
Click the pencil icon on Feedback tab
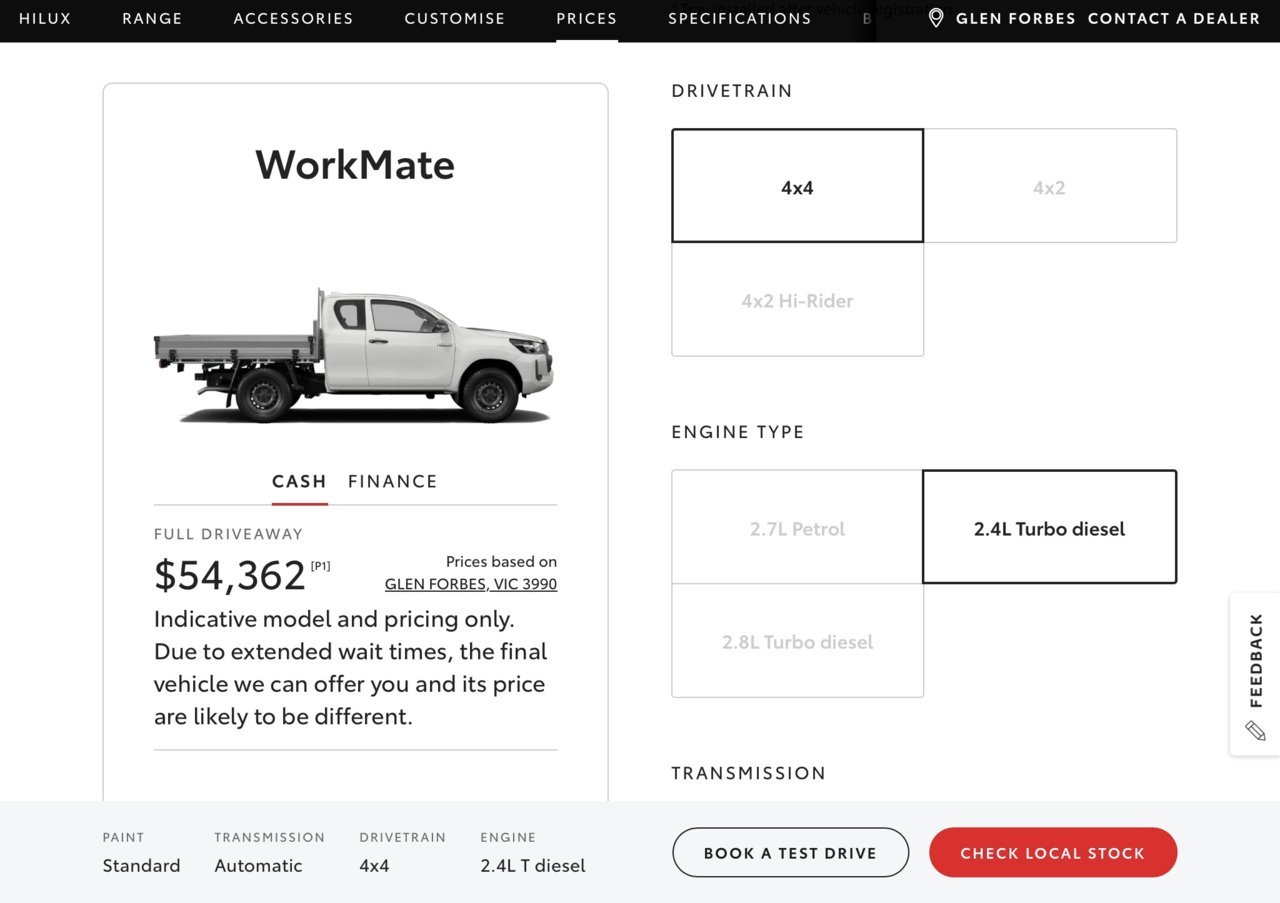point(1255,730)
